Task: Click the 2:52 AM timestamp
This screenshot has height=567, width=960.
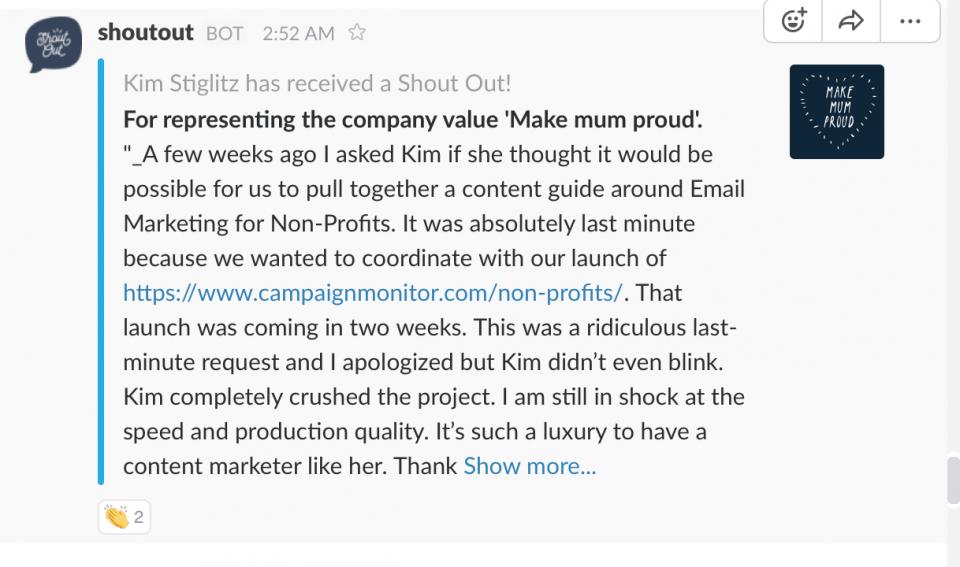Action: (x=298, y=33)
